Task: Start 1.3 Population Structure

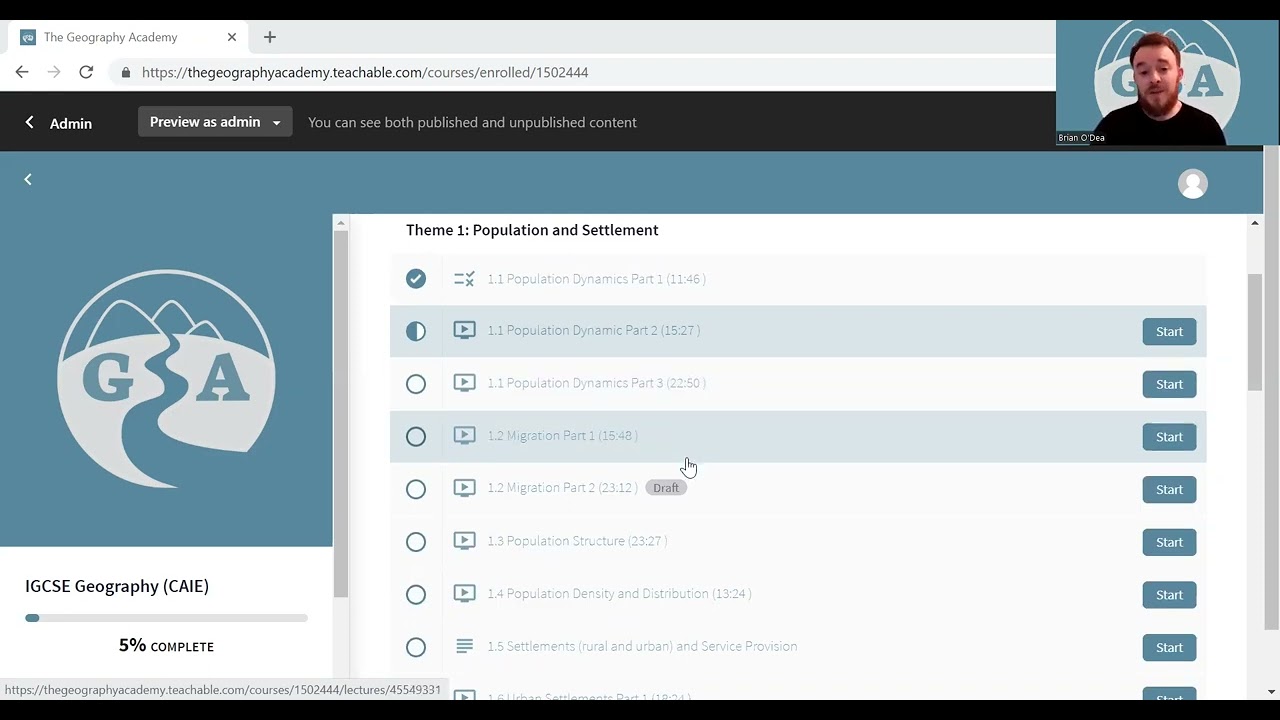Action: coord(1169,542)
